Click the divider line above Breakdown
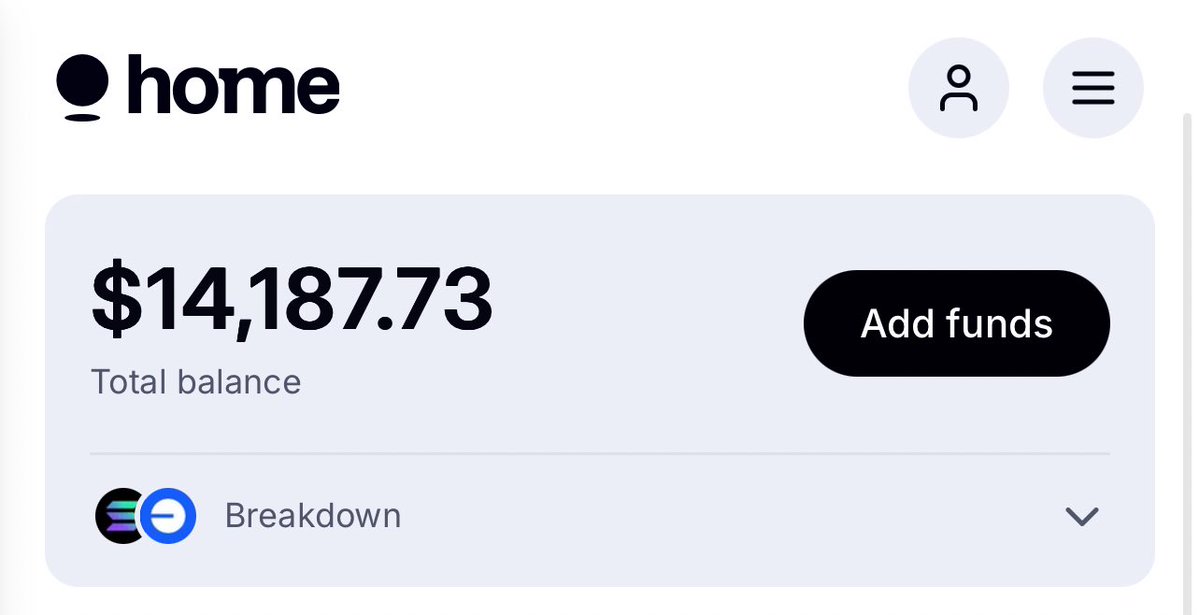 pos(600,454)
